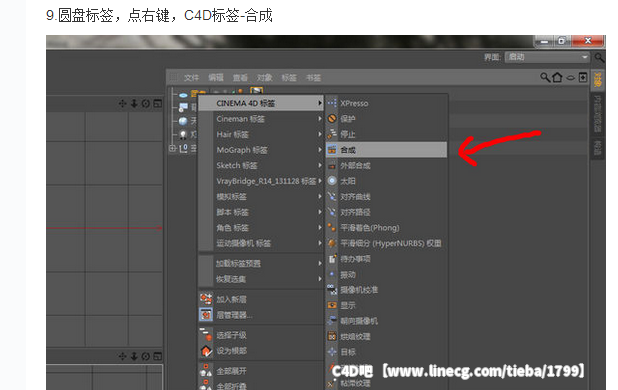Expand the null object with the plus box

tap(172, 149)
